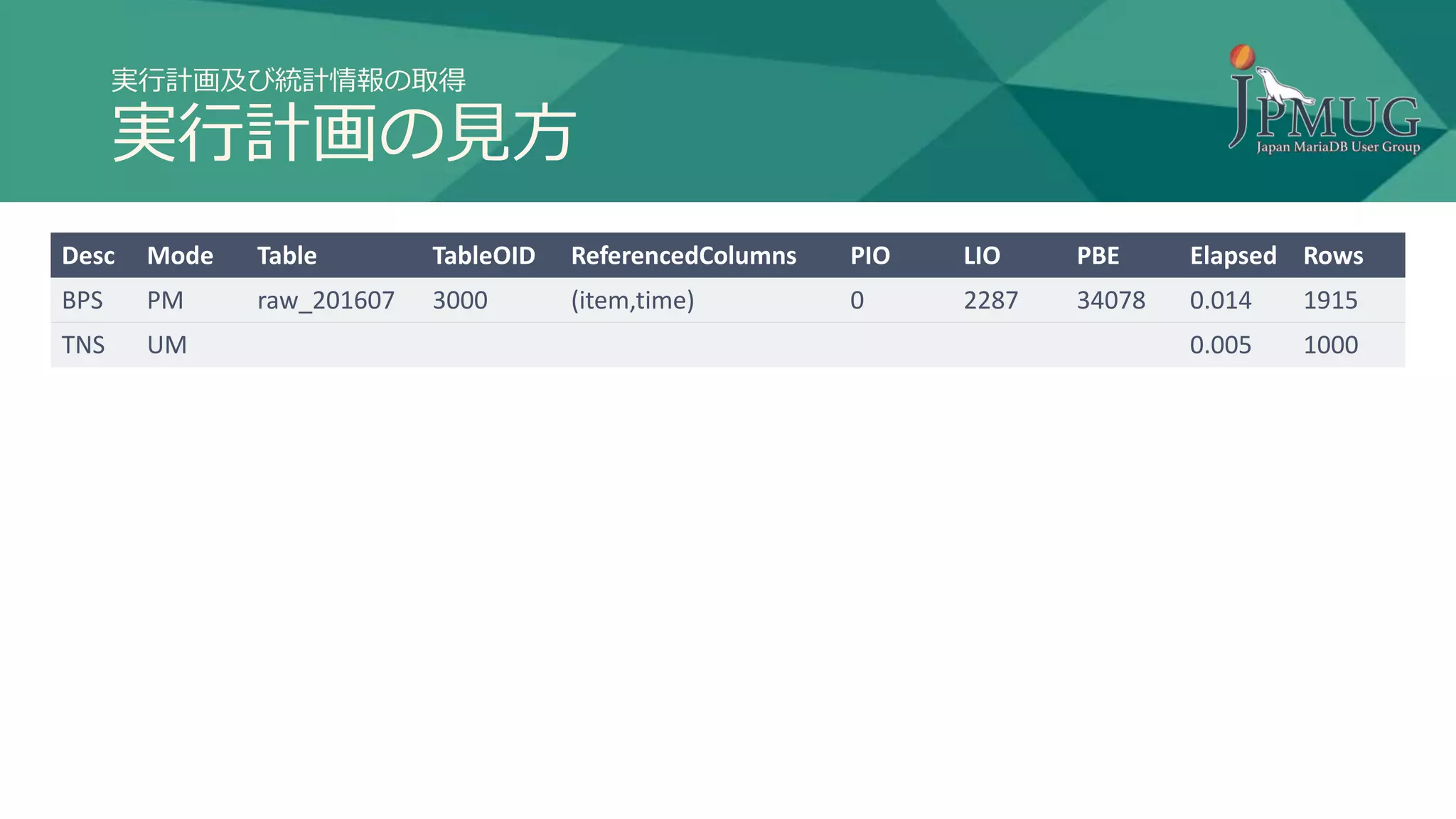Select the Elapsed value 0.014
Viewport: 1456px width, 819px height.
click(1221, 300)
